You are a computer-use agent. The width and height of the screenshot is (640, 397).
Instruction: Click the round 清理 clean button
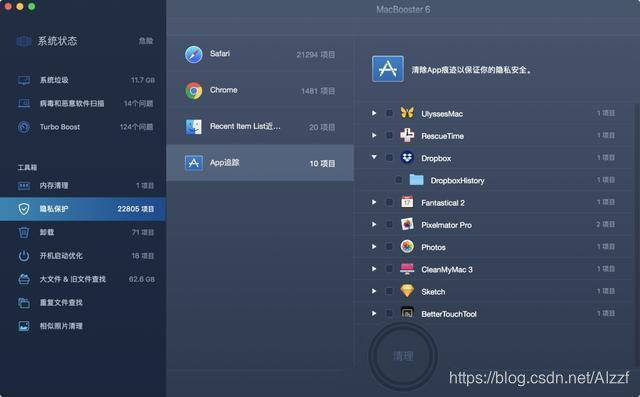pos(403,356)
